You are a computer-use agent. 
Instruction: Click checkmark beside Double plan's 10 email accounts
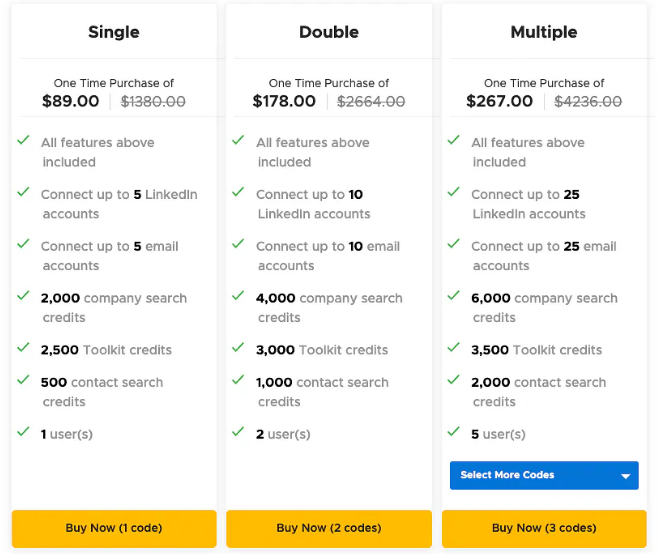pyautogui.click(x=238, y=244)
